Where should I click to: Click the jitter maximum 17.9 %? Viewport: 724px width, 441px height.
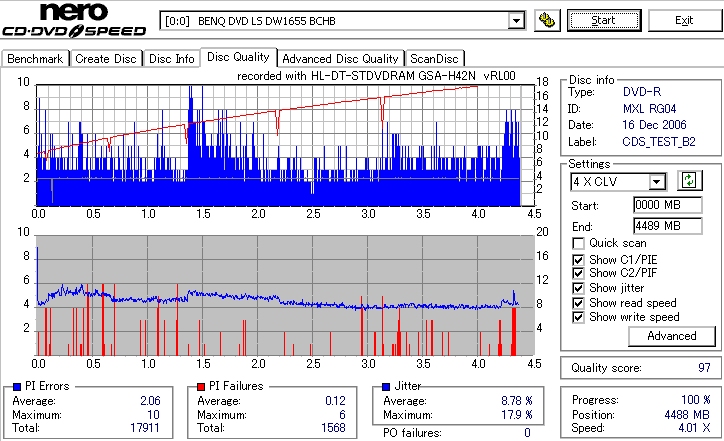[517, 415]
